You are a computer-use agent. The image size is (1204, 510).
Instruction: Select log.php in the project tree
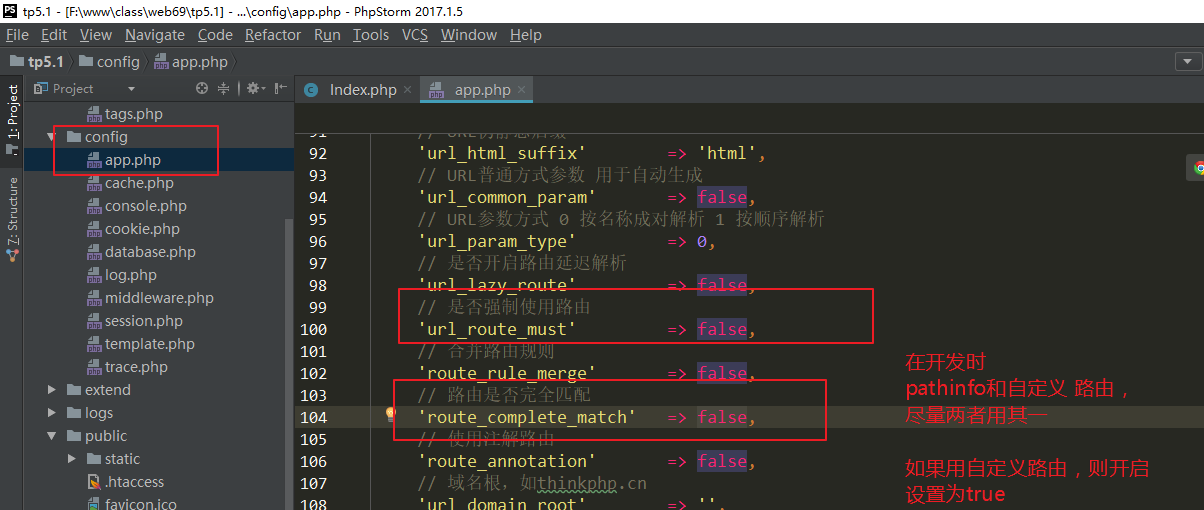click(x=131, y=275)
